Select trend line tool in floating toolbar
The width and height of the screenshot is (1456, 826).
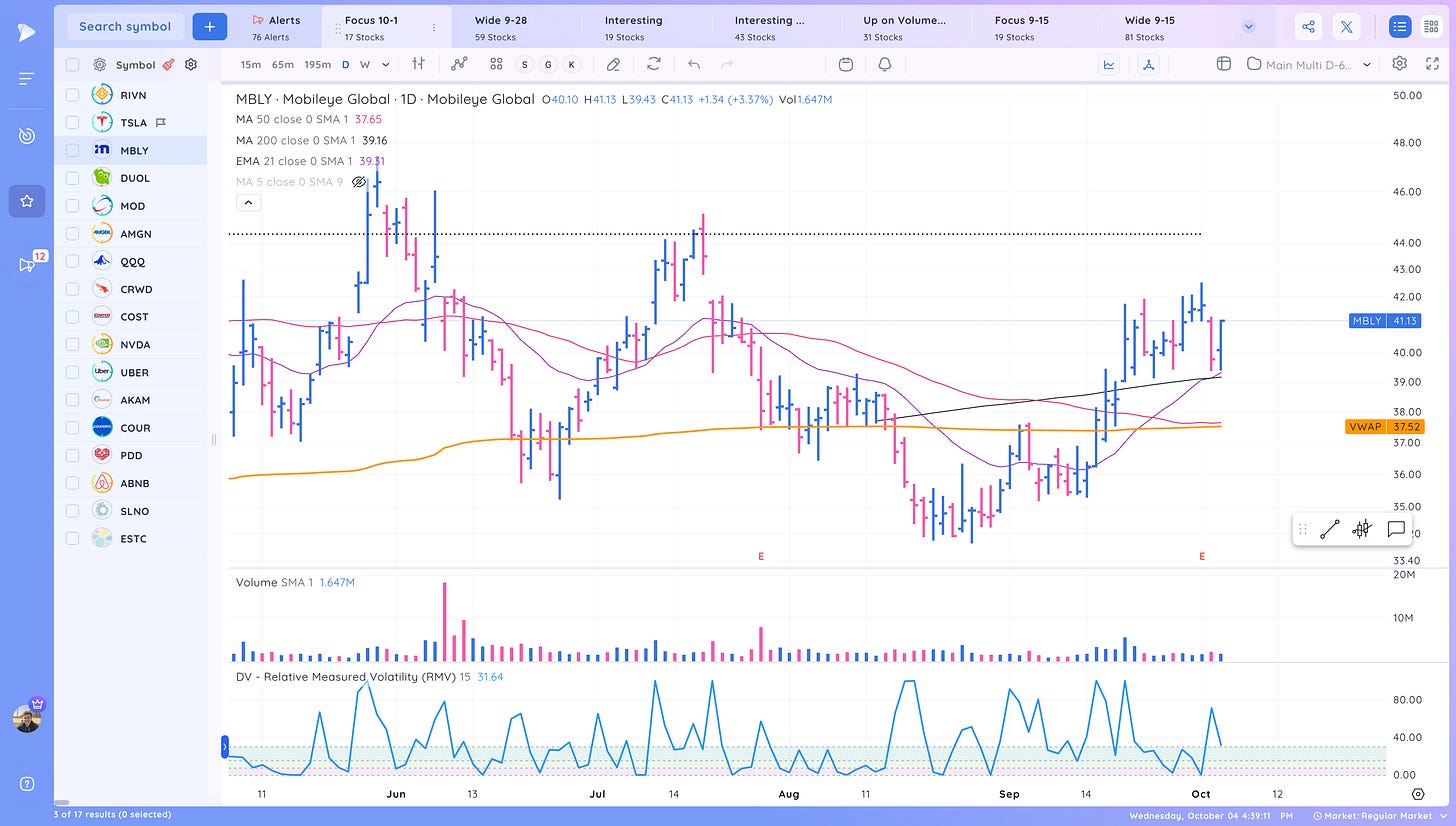pos(1329,530)
